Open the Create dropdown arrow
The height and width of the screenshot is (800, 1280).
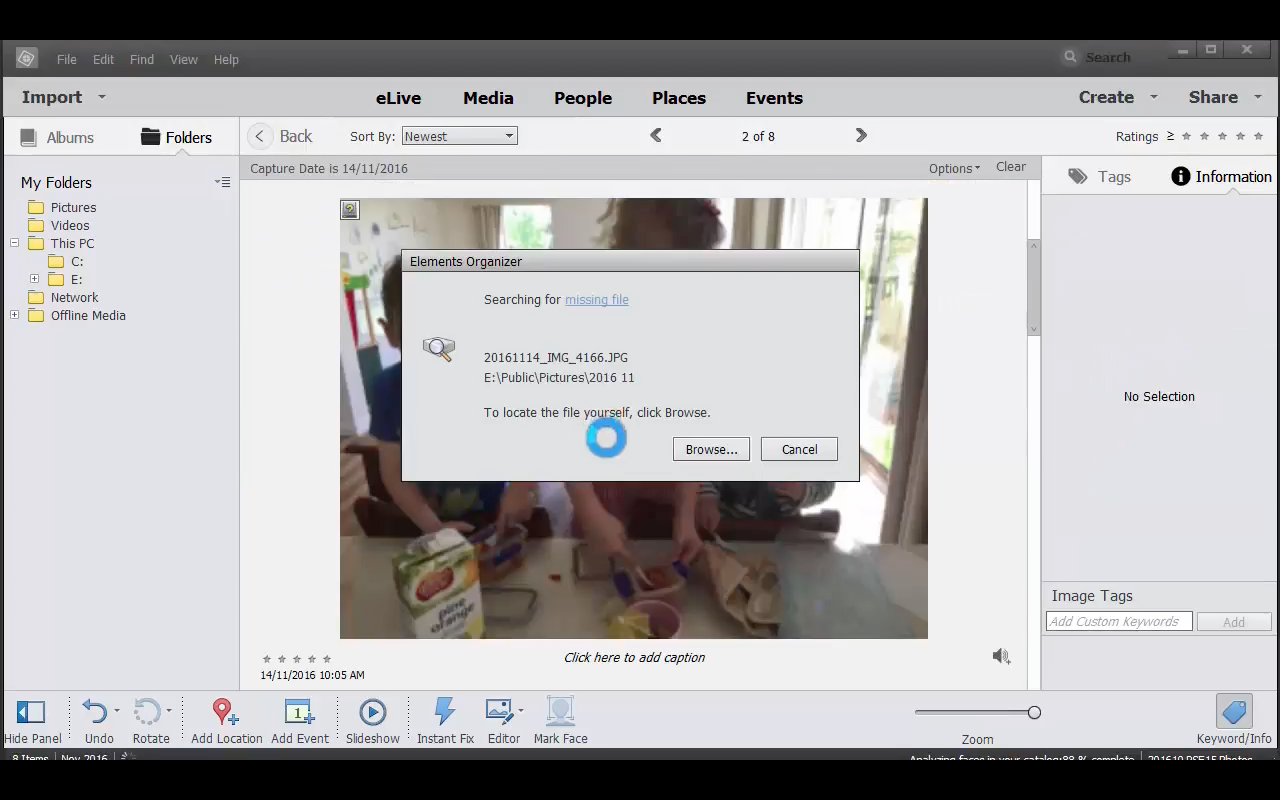coord(1153,97)
